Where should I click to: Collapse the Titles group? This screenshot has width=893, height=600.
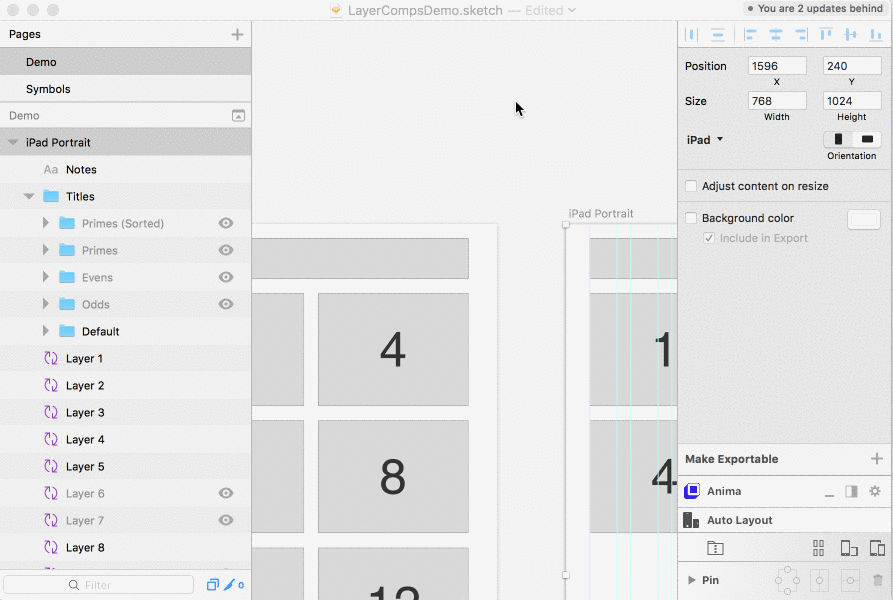pyautogui.click(x=28, y=196)
